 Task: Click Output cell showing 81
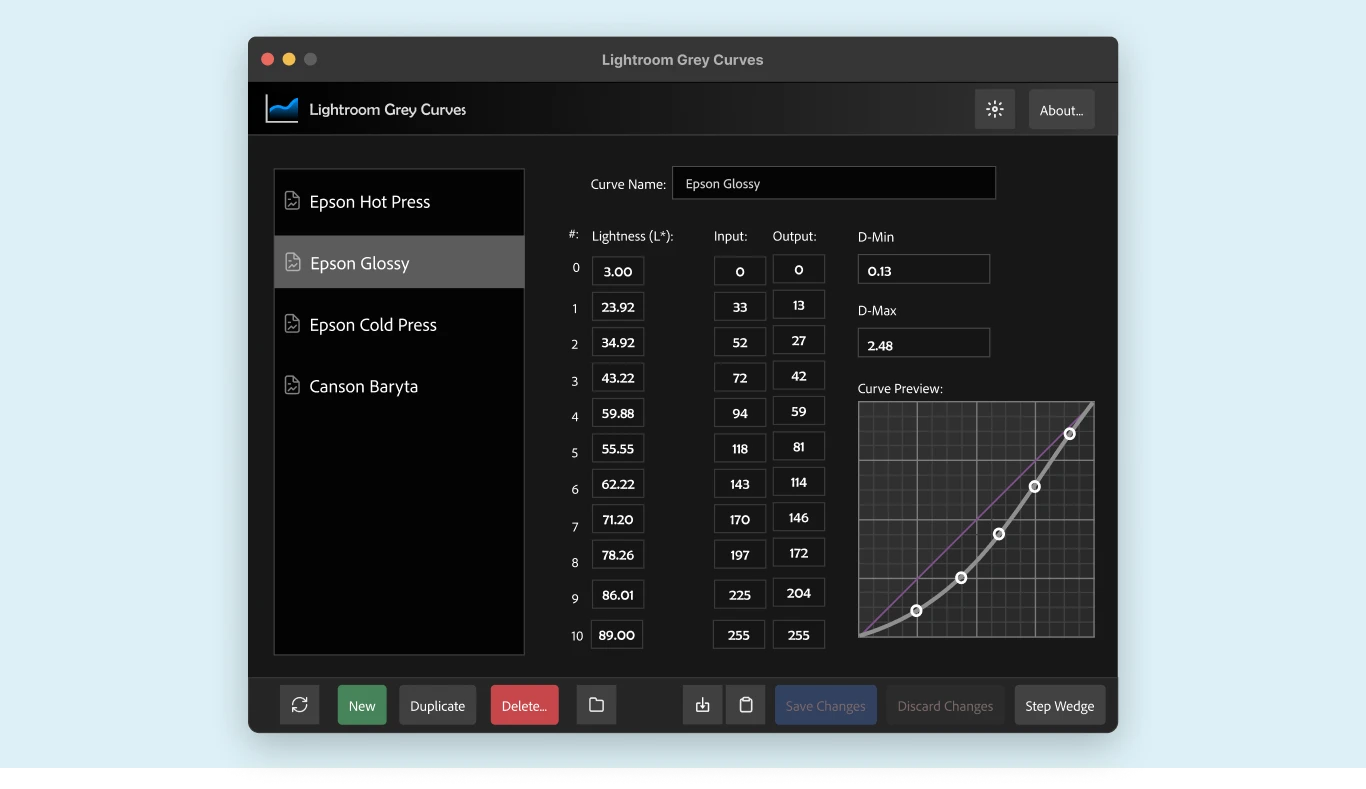click(799, 447)
